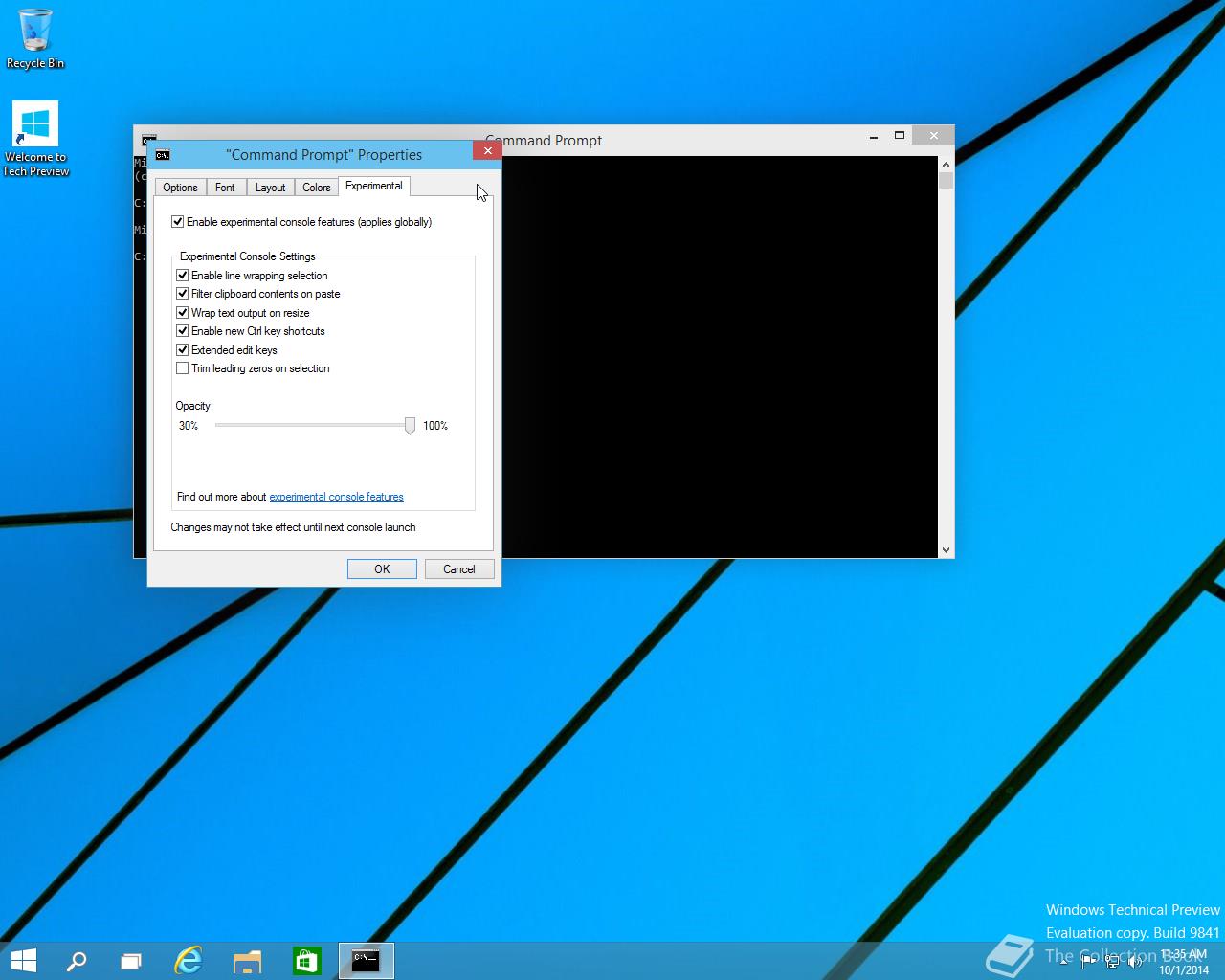Open the Search taskbar icon
1225x980 pixels.
pos(77,961)
